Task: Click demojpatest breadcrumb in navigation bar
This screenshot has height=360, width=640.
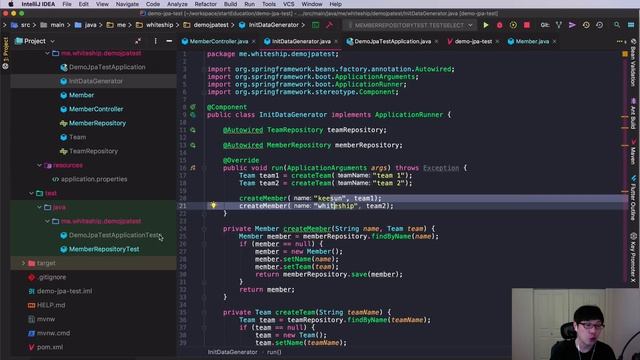Action: [x=211, y=25]
